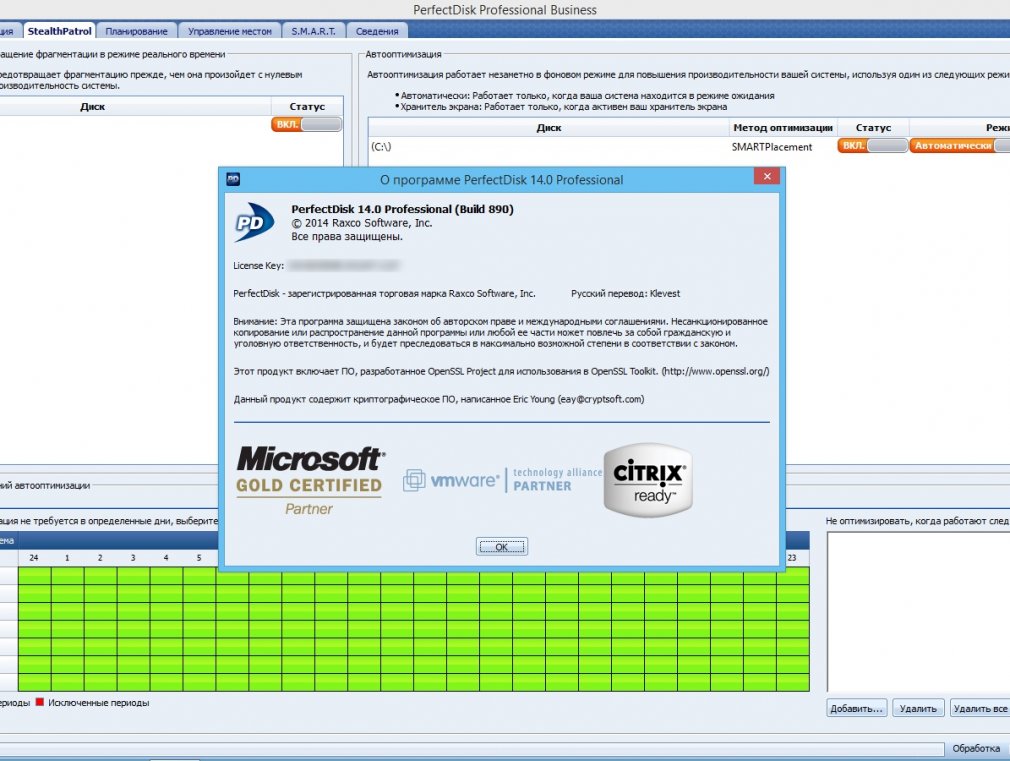Click Статус header in fragmentation prevention table
The width and height of the screenshot is (1010, 761).
tap(307, 106)
